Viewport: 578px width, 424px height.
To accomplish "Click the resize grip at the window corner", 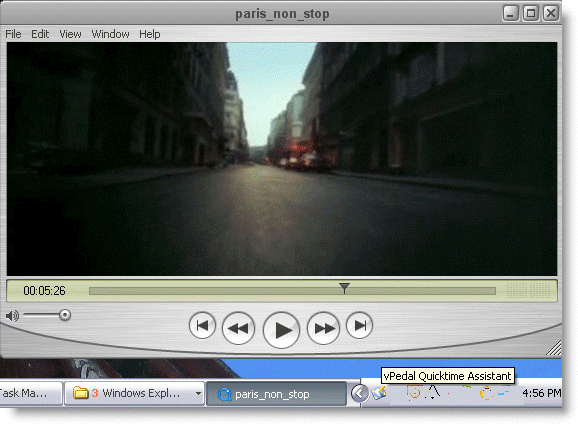I will click(554, 348).
